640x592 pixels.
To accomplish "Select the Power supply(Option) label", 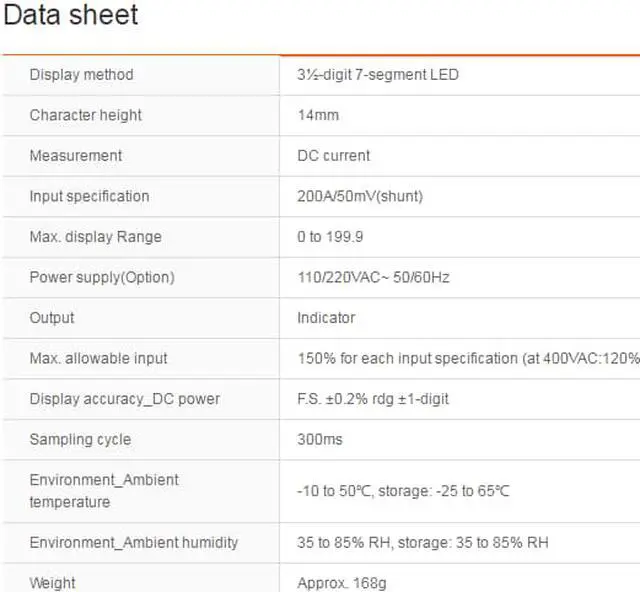I will pos(101,277).
